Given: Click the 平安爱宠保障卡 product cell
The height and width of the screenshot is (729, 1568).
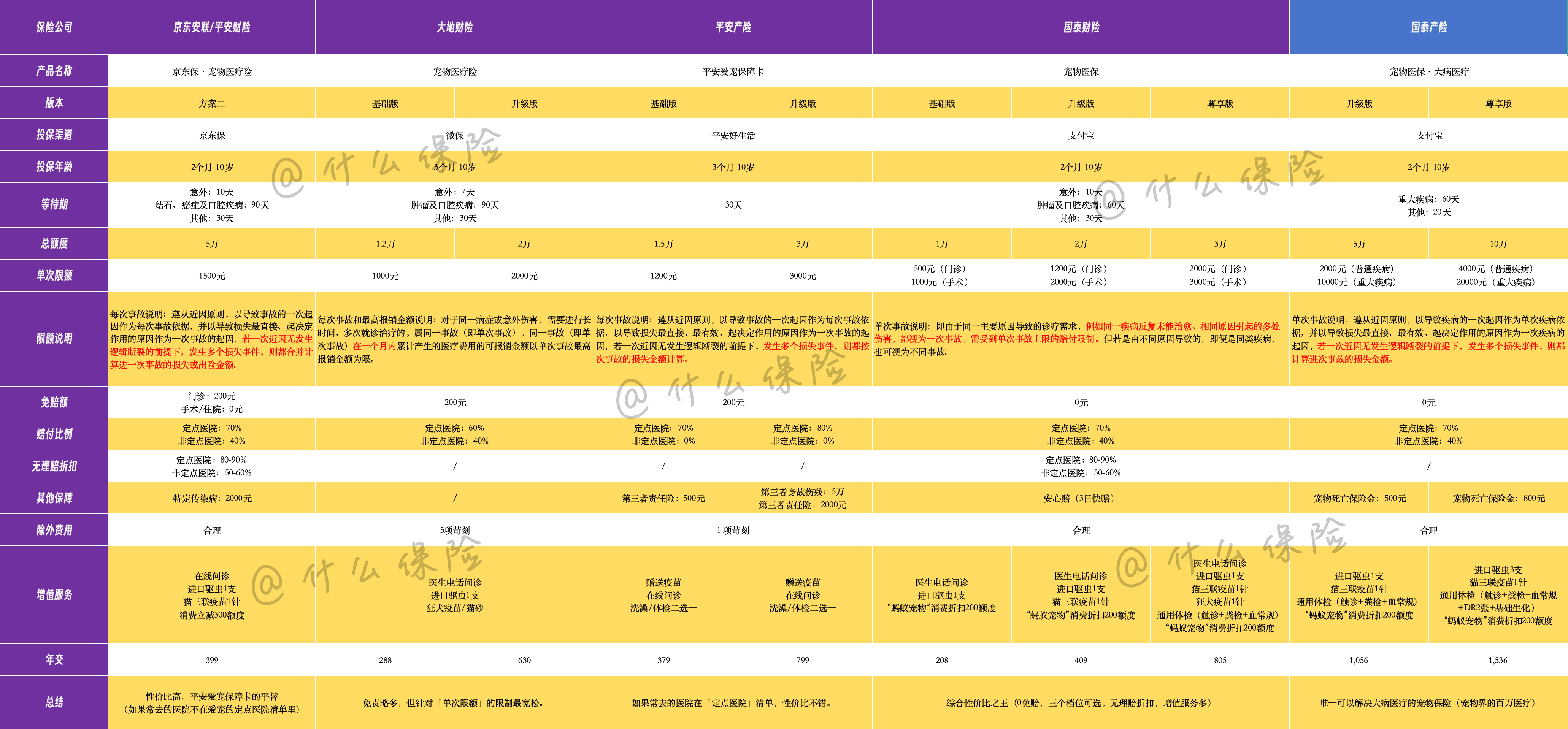Looking at the screenshot, I should click(x=733, y=72).
